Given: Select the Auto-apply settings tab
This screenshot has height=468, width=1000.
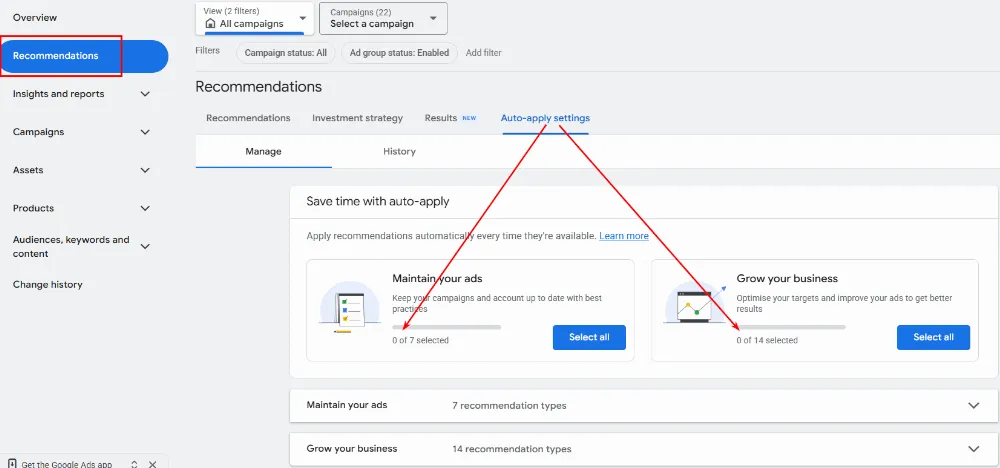Looking at the screenshot, I should pos(545,118).
